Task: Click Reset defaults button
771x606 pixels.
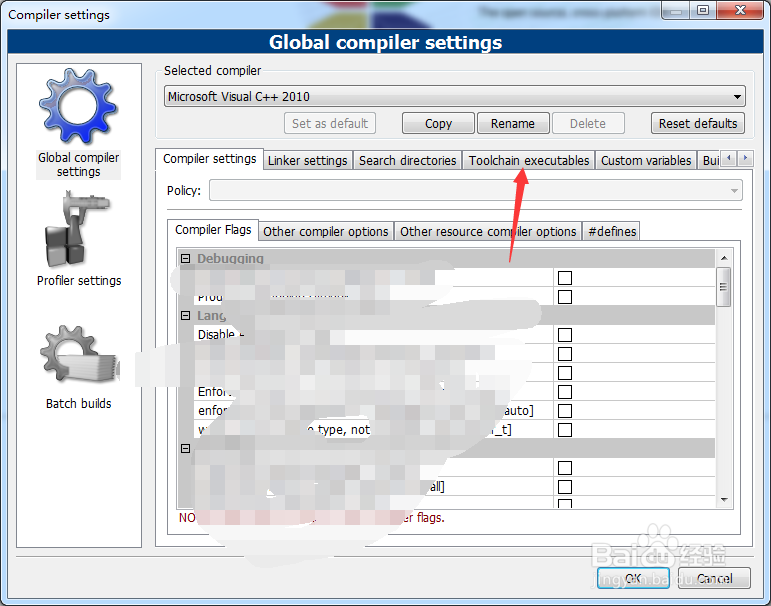Action: [x=698, y=123]
